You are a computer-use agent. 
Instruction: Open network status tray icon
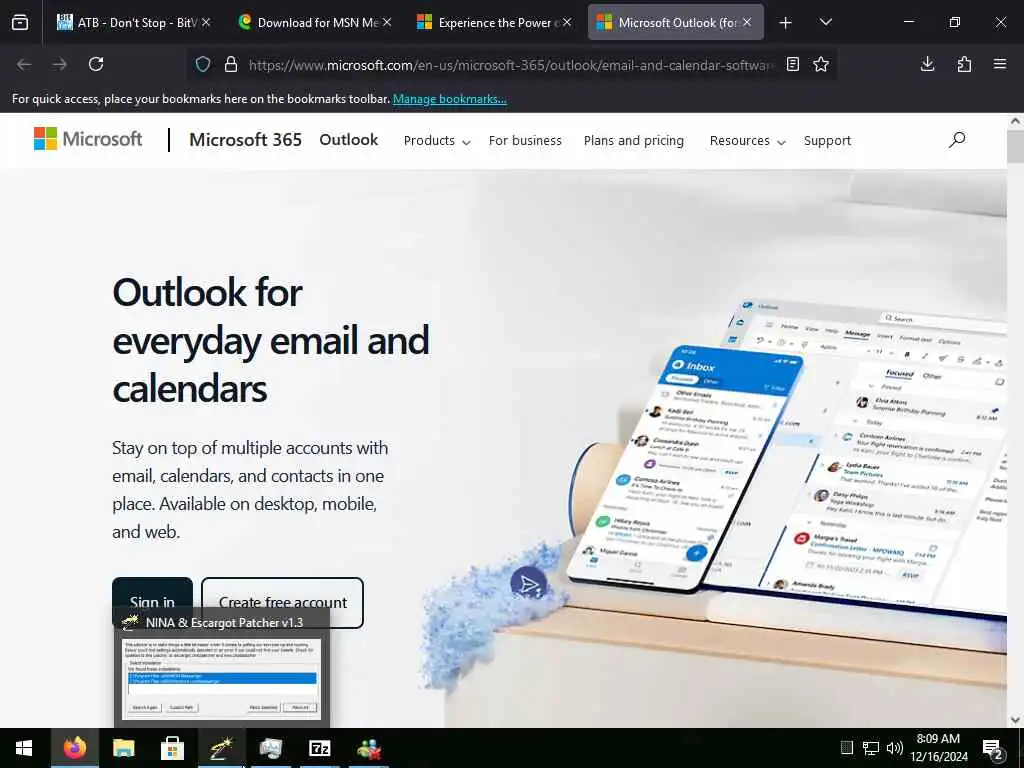pyautogui.click(x=871, y=748)
